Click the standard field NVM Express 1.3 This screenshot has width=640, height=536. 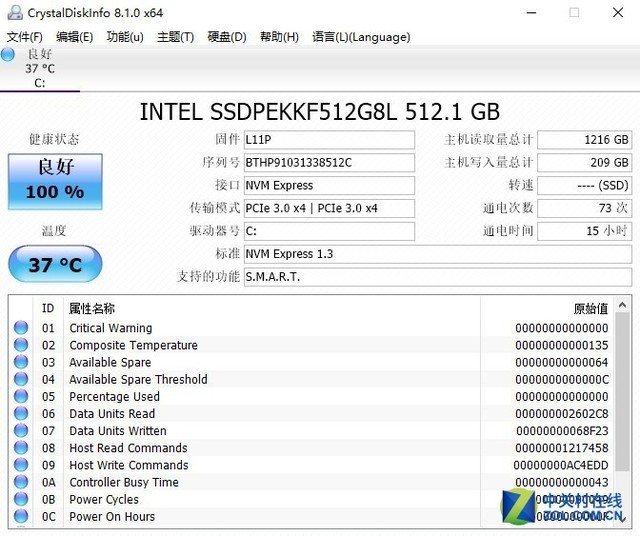tap(438, 254)
